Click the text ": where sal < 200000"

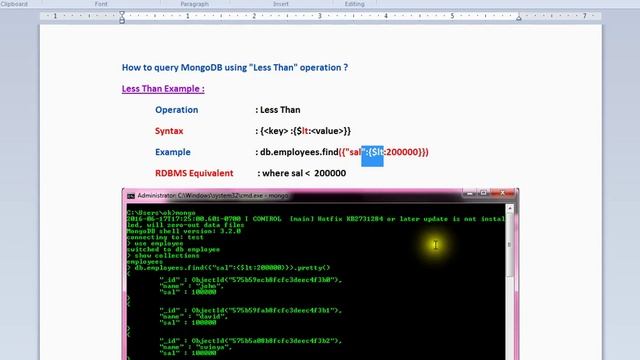[x=302, y=173]
